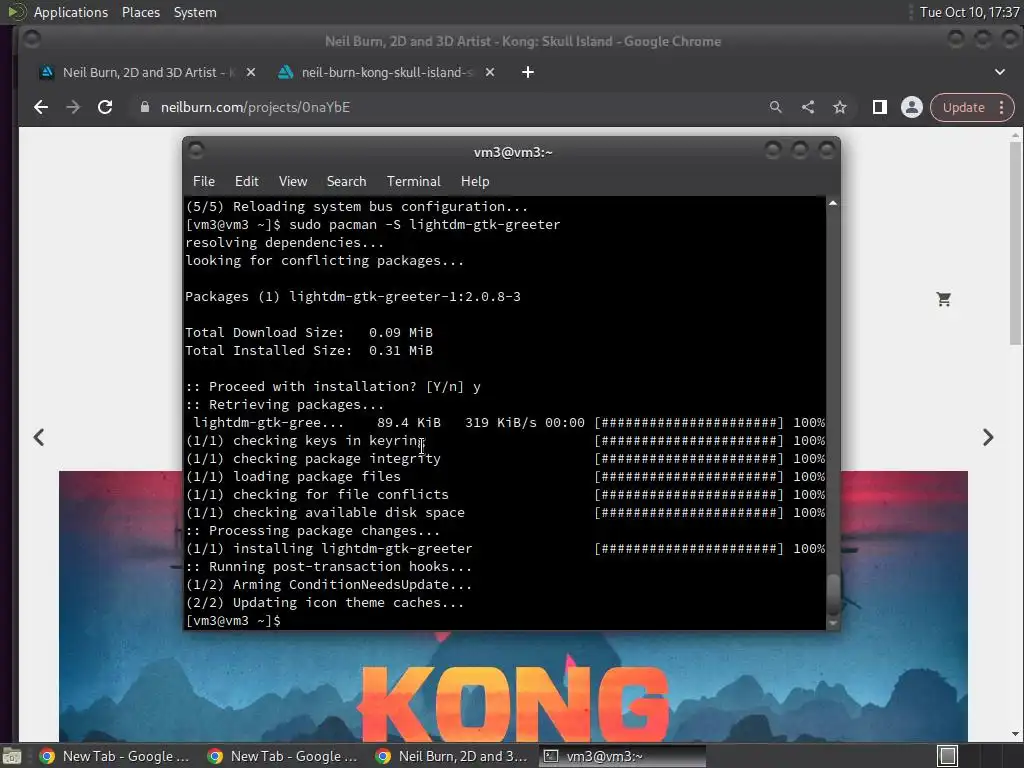Reload the neilburn.com page
The height and width of the screenshot is (768, 1024).
(105, 107)
